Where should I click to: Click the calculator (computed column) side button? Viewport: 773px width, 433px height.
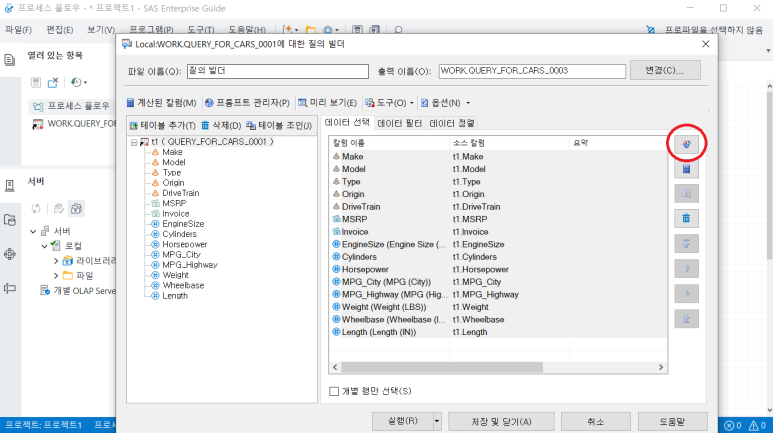[686, 169]
